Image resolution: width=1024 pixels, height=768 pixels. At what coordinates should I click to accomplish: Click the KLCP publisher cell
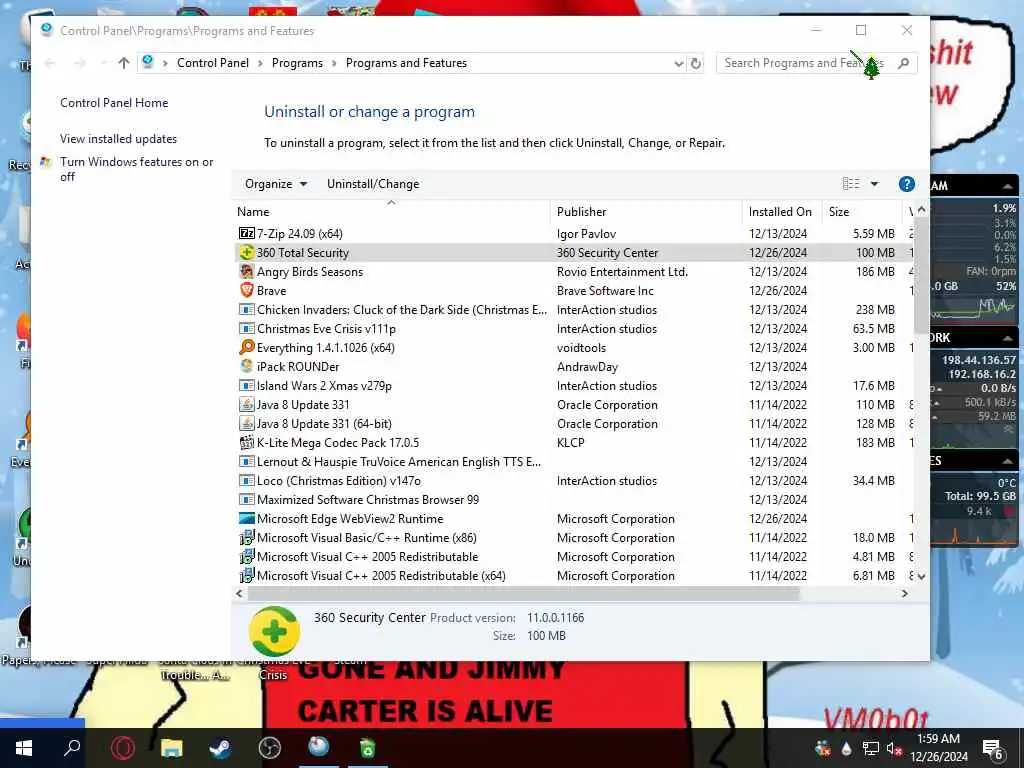571,442
